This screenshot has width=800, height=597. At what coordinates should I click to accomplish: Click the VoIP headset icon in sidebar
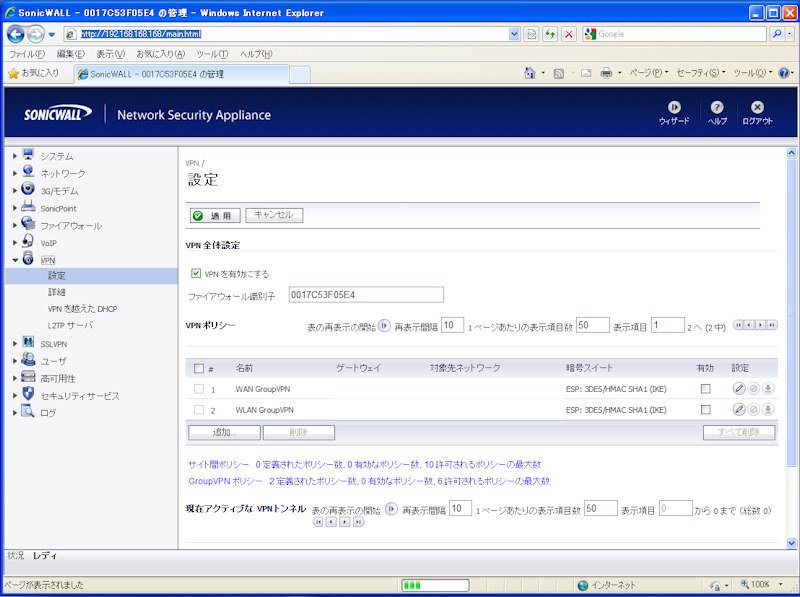pyautogui.click(x=28, y=241)
